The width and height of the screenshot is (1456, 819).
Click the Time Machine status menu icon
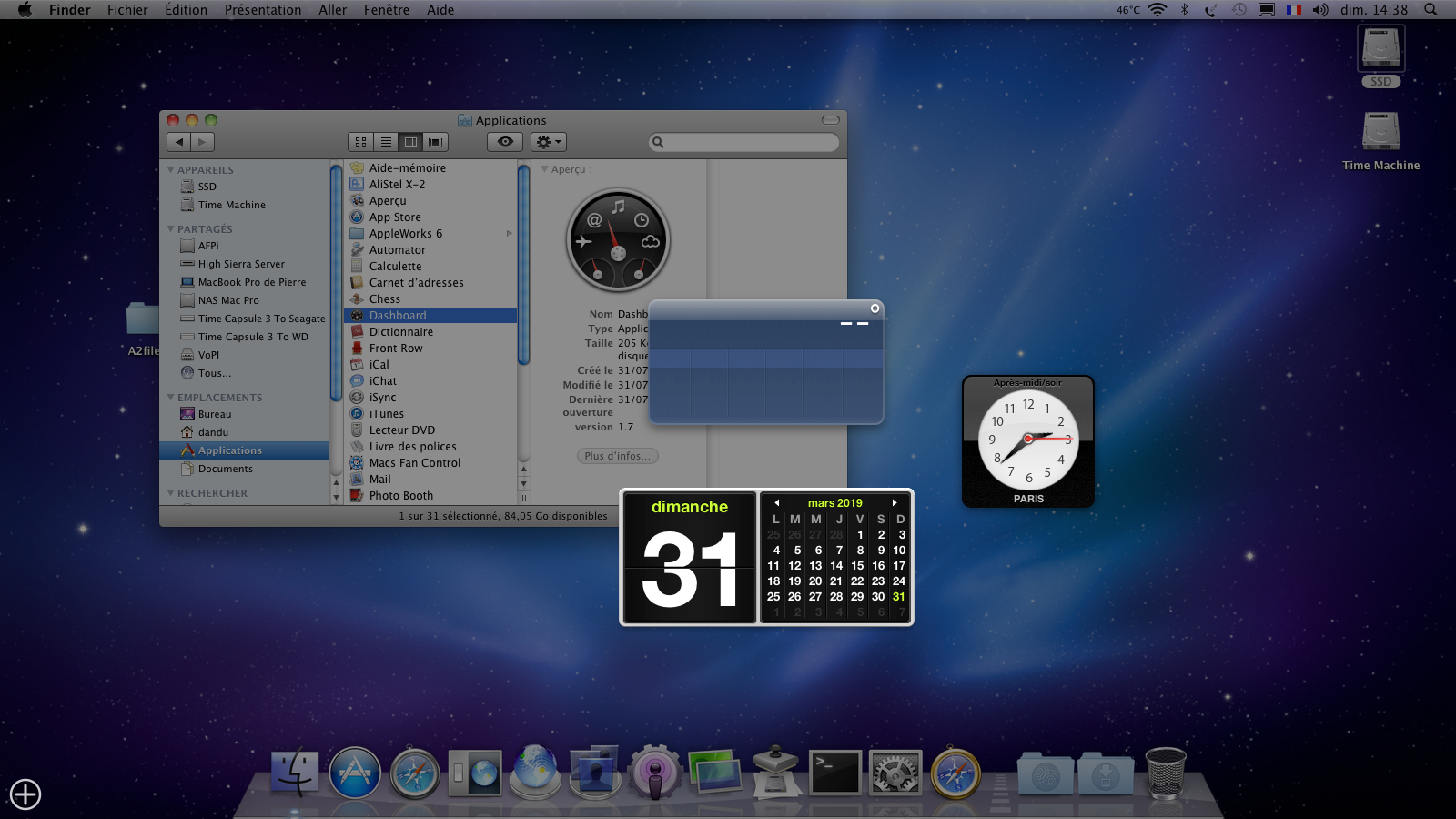pyautogui.click(x=1239, y=10)
